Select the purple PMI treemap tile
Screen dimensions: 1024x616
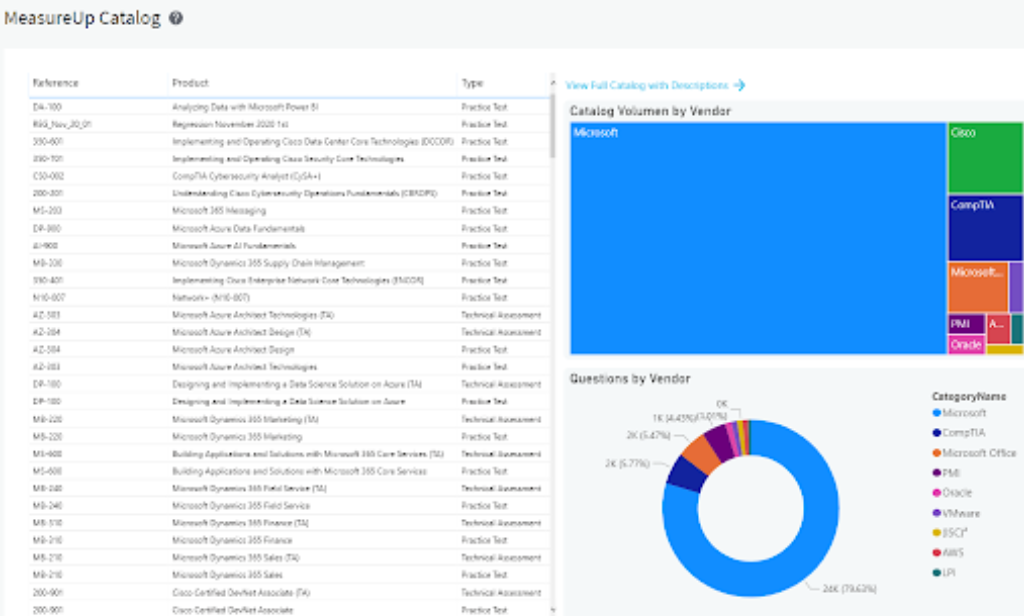[966, 324]
